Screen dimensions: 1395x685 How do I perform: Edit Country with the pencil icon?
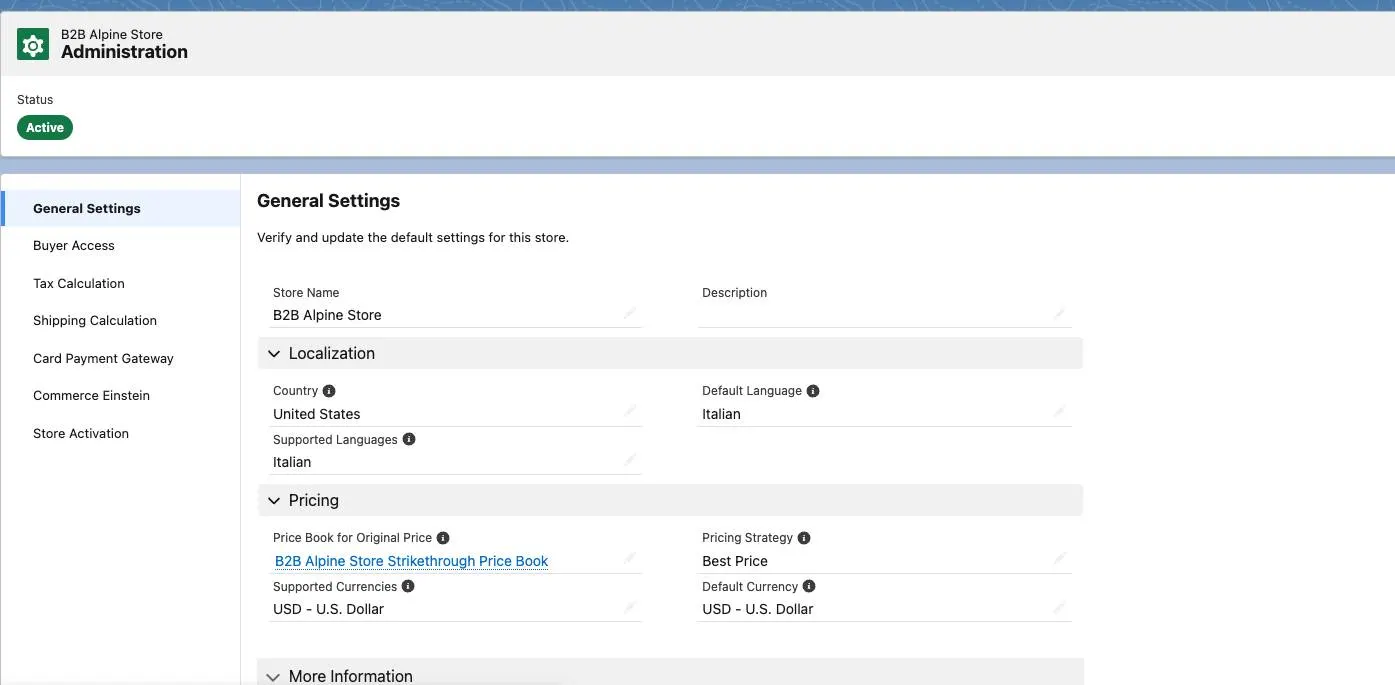(x=630, y=411)
